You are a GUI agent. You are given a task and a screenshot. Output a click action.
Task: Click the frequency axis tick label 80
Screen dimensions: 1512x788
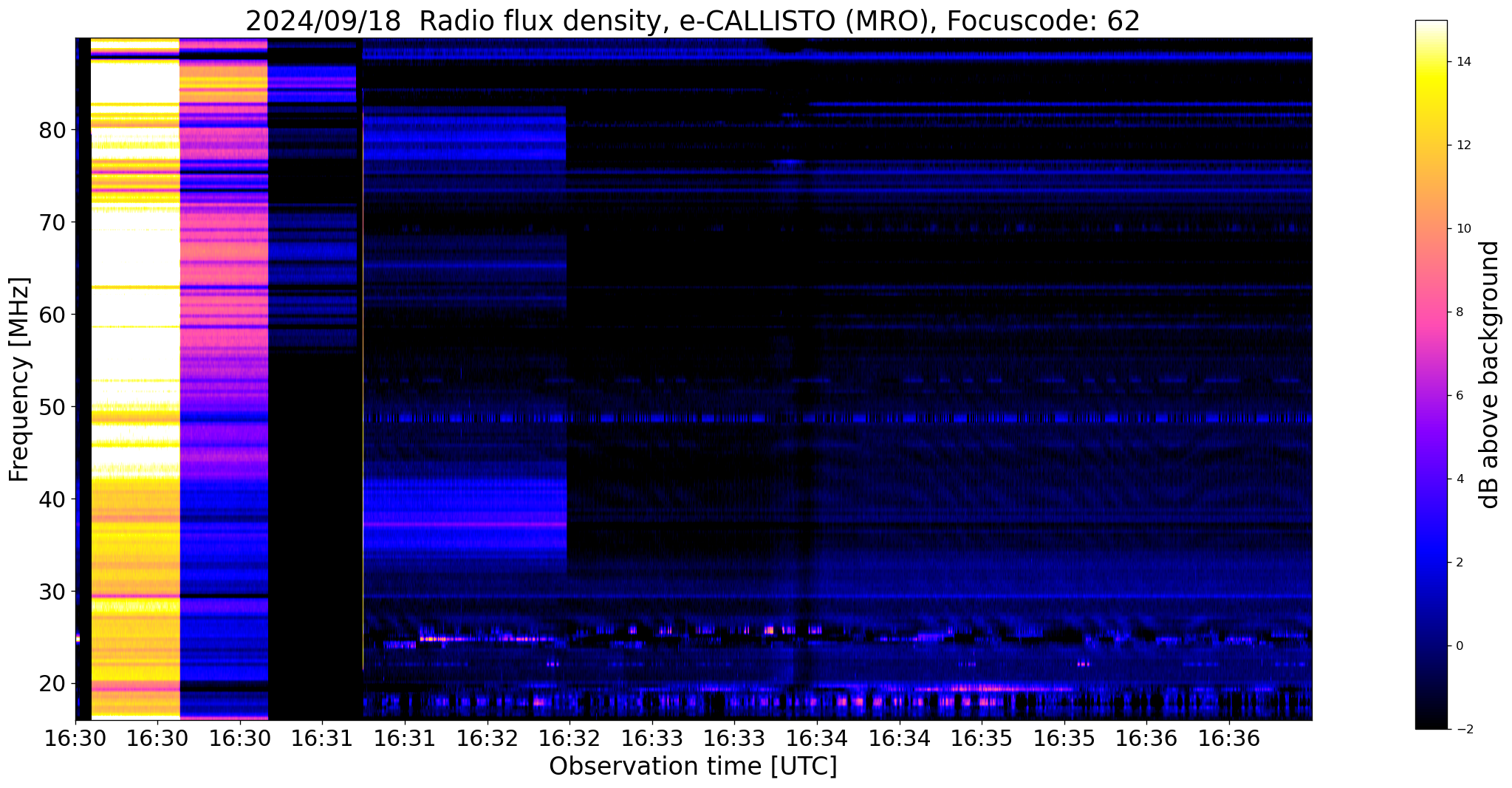(52, 130)
